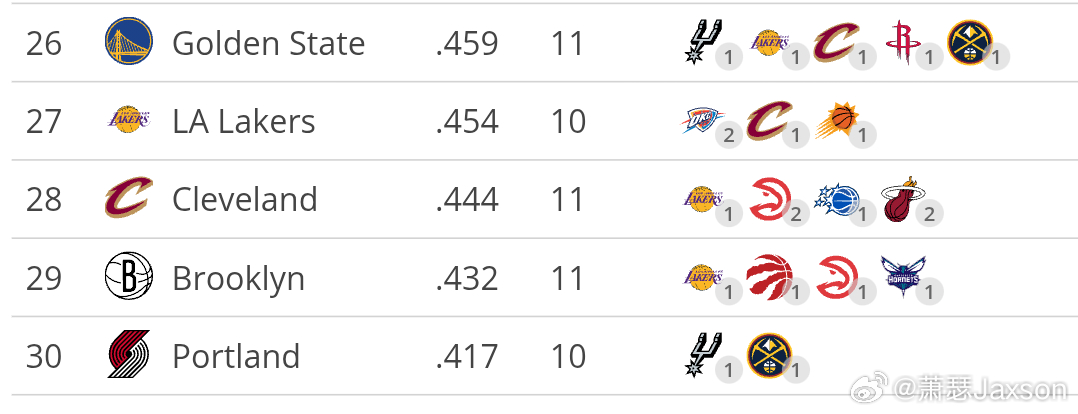Click the Heat logo in Cleveland's row
Screen dimensions: 1078x414
[x=900, y=200]
